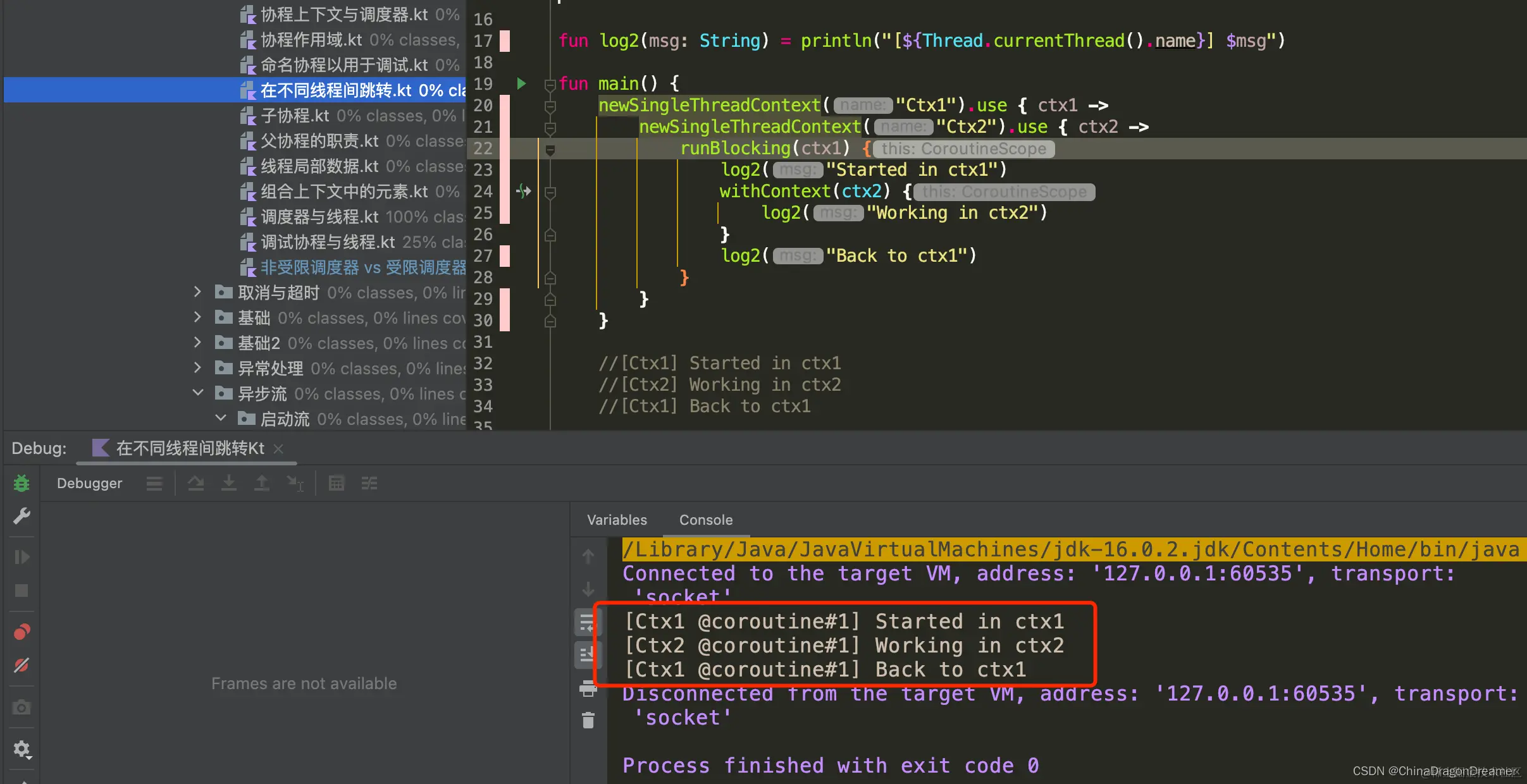Click View Breakpoints red circles icon
Viewport: 1527px width, 784px height.
coord(22,632)
